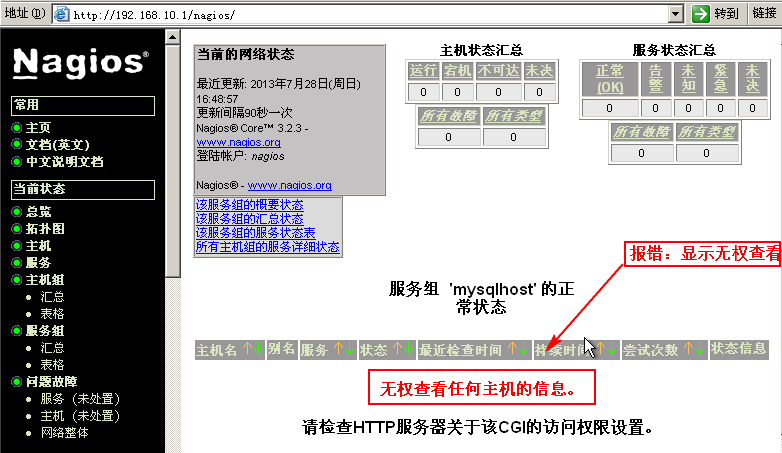
Task: Open 该服务组的服务状态表 link
Action: pyautogui.click(x=255, y=232)
